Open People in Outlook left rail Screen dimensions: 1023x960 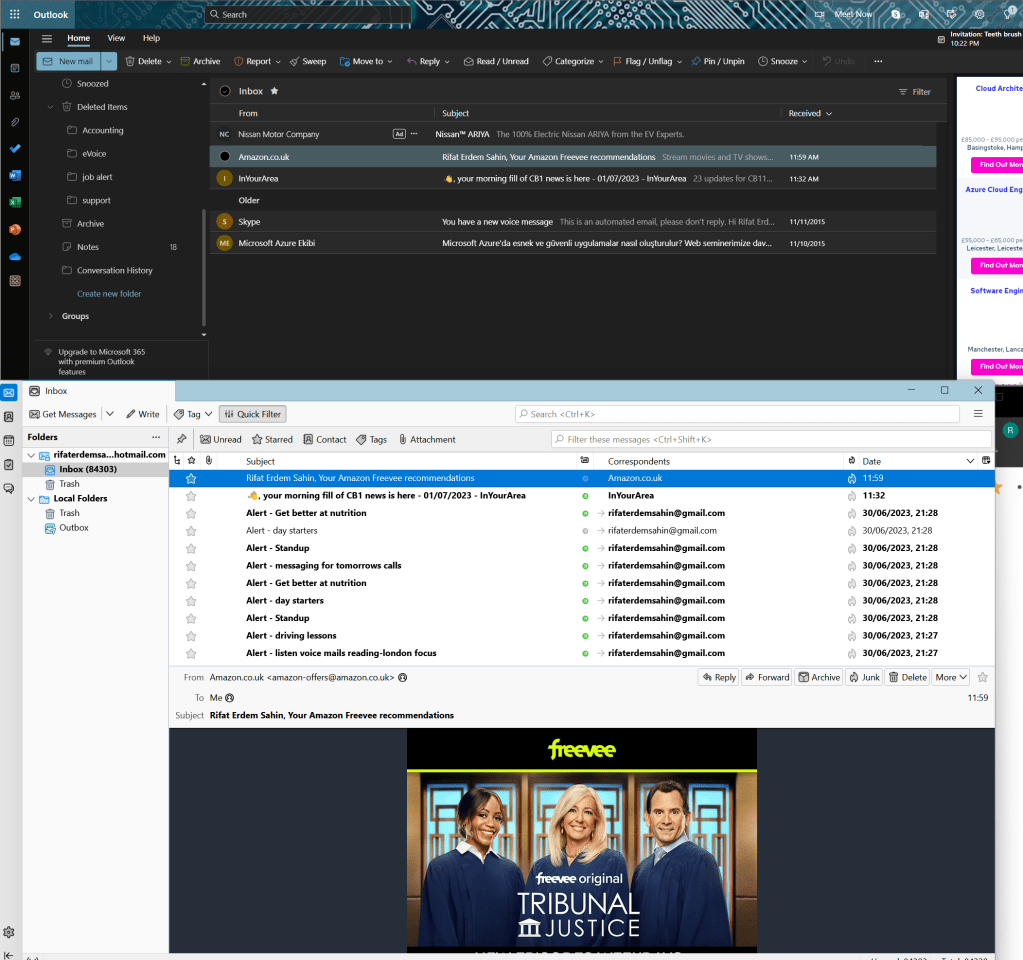click(x=15, y=95)
